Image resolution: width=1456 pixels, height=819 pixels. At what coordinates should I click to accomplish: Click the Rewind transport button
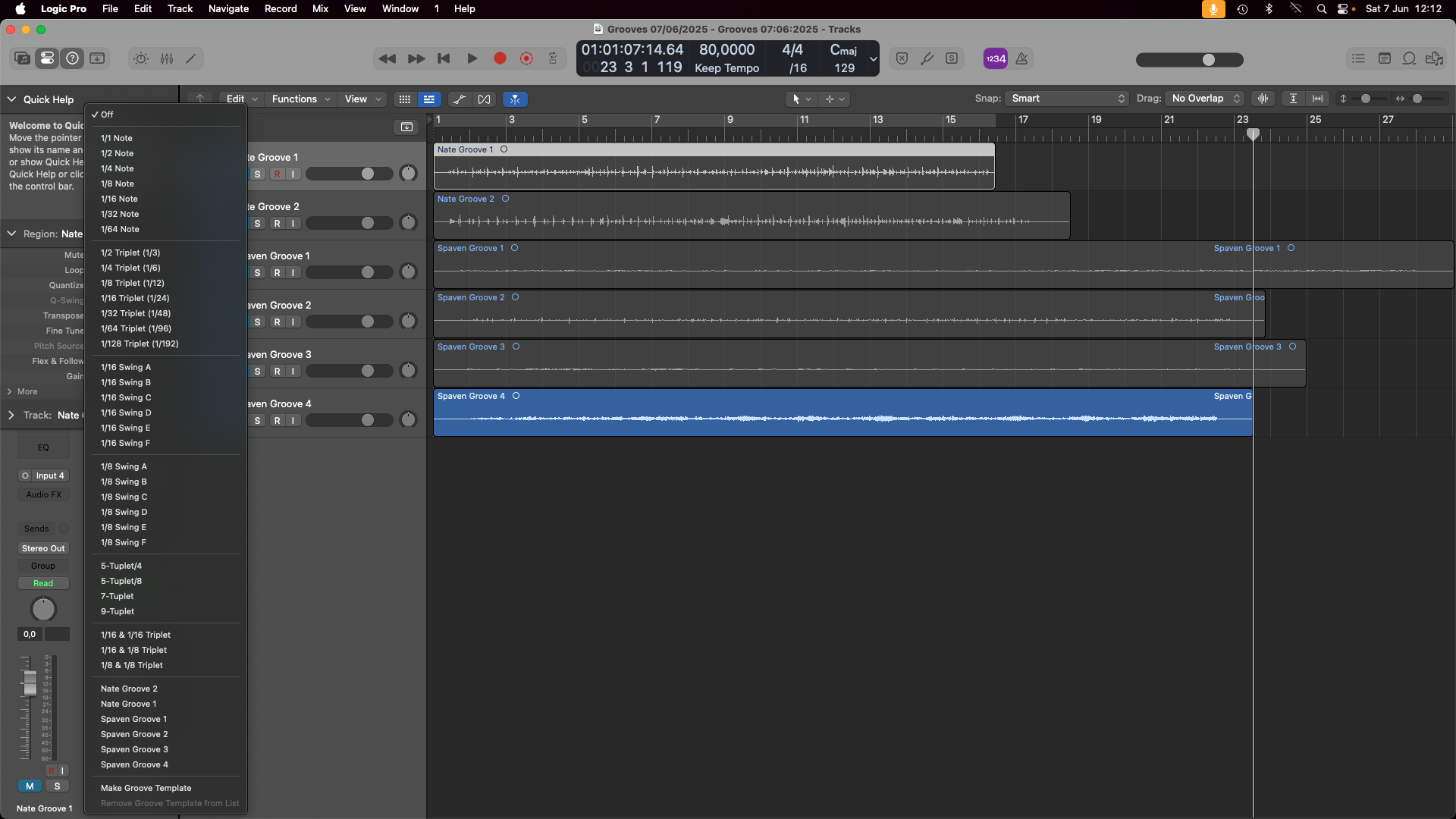387,58
